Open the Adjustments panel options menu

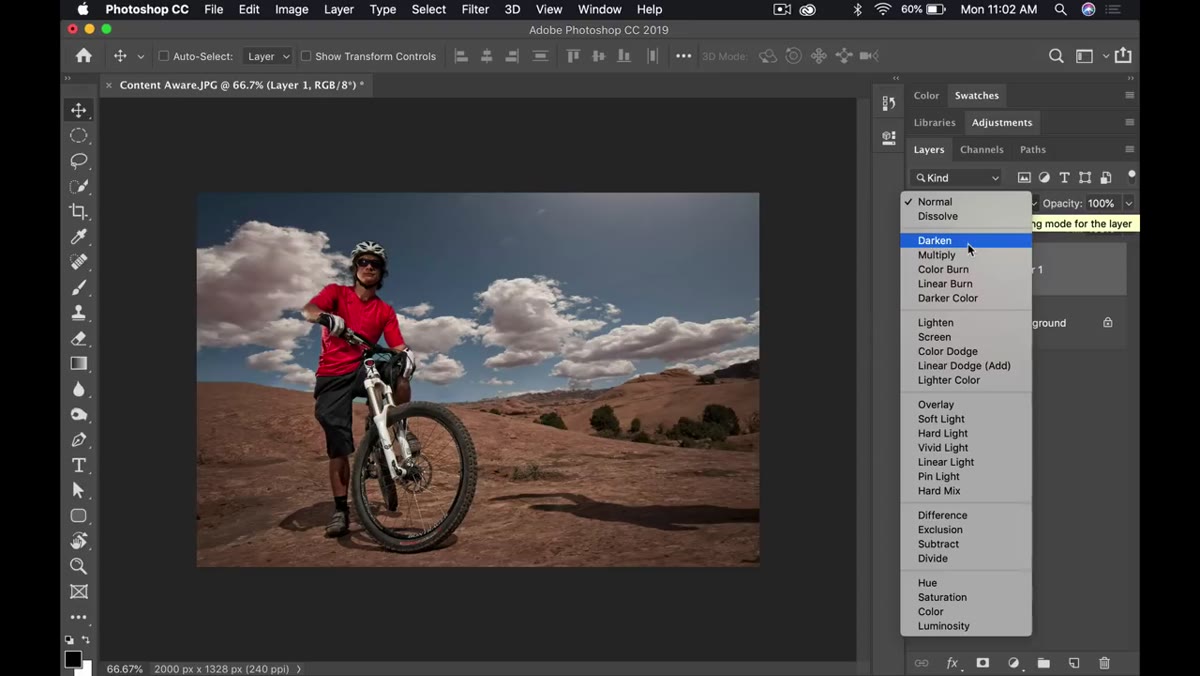point(1129,123)
